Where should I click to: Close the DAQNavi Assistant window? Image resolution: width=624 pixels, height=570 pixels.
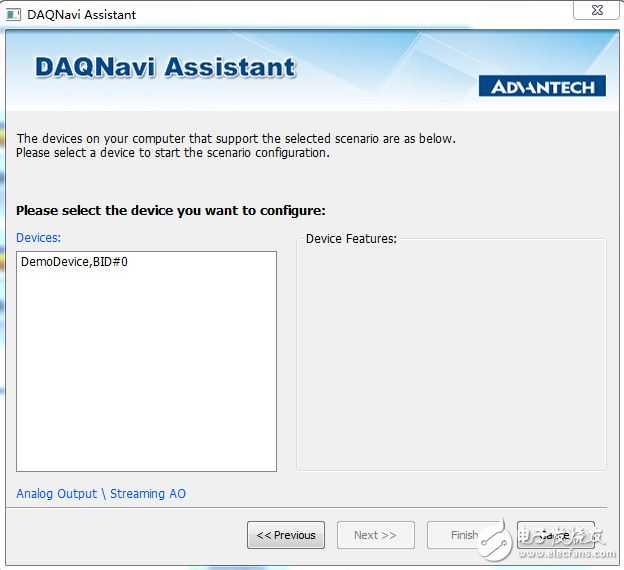tap(597, 10)
